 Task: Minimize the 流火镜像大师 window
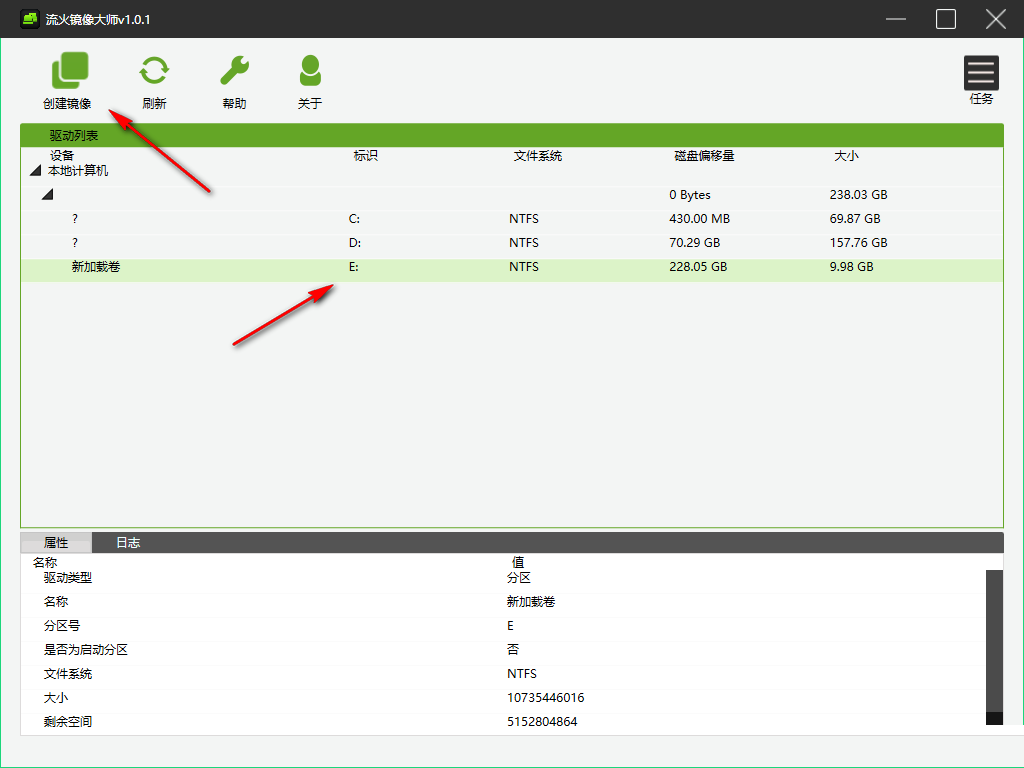(896, 19)
